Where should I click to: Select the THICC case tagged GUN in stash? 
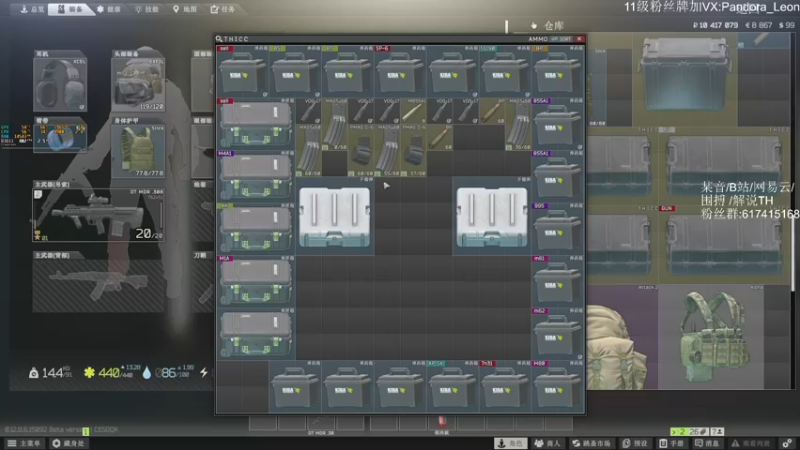[x=723, y=245]
